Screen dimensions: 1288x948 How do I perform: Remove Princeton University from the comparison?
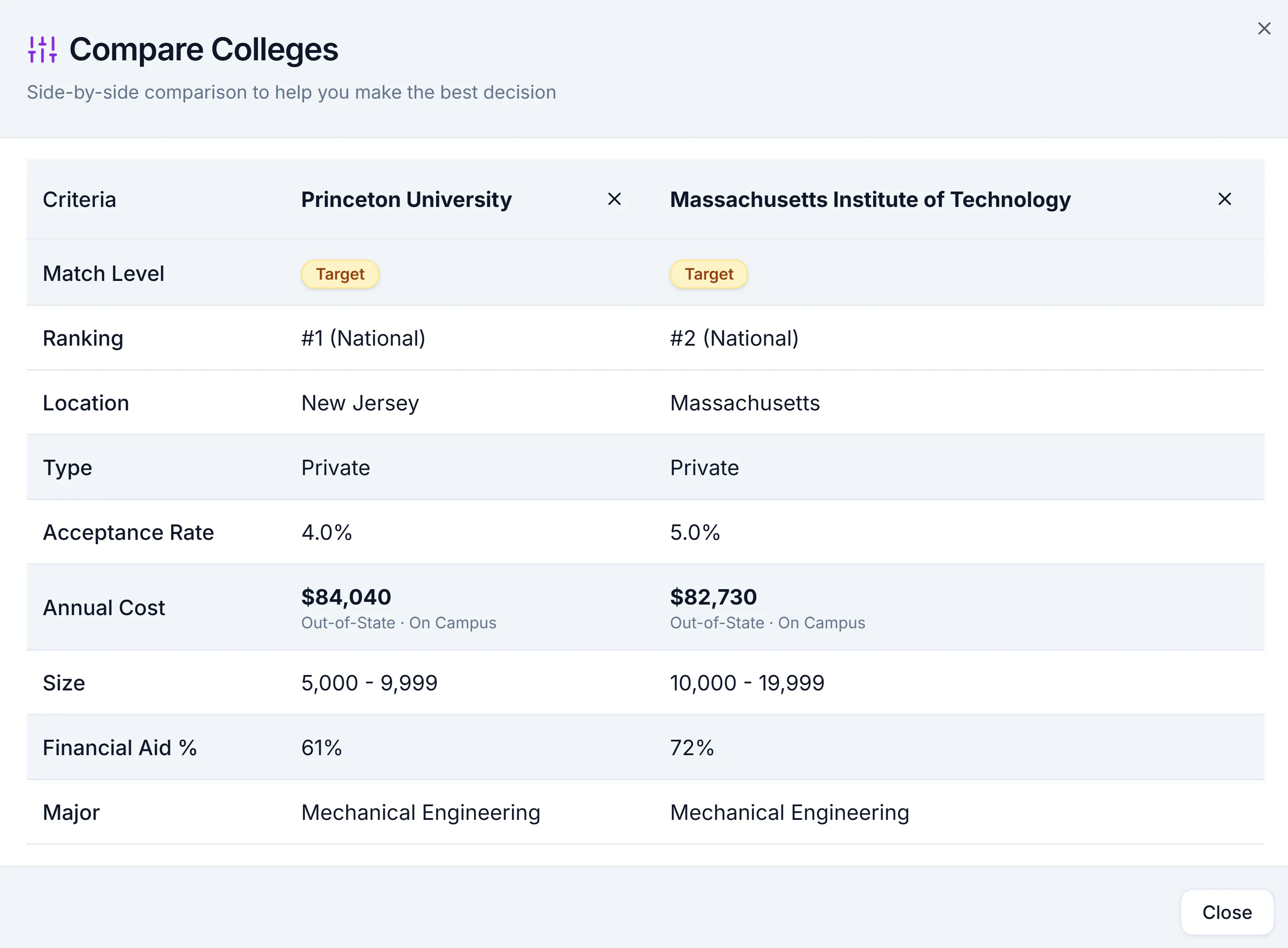614,199
